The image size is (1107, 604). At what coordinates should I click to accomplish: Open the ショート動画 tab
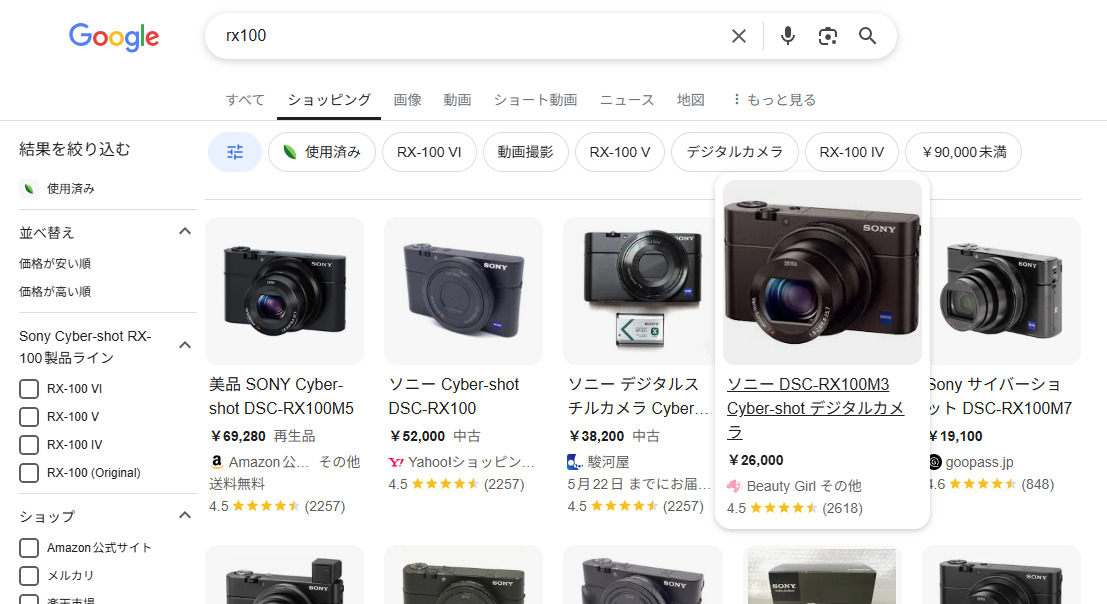click(535, 99)
